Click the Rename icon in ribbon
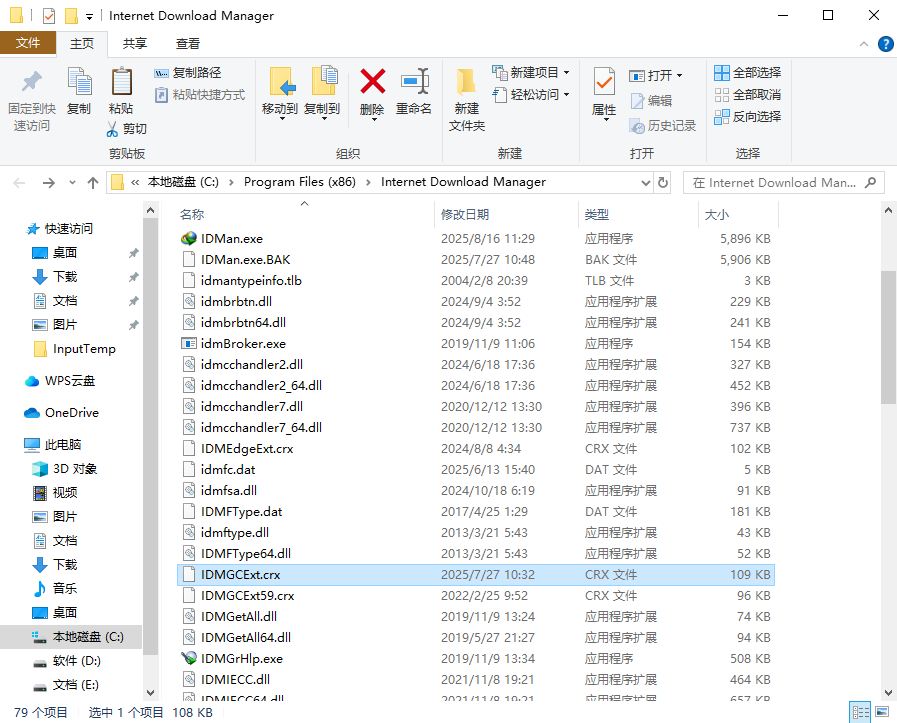897x723 pixels. pyautogui.click(x=414, y=81)
